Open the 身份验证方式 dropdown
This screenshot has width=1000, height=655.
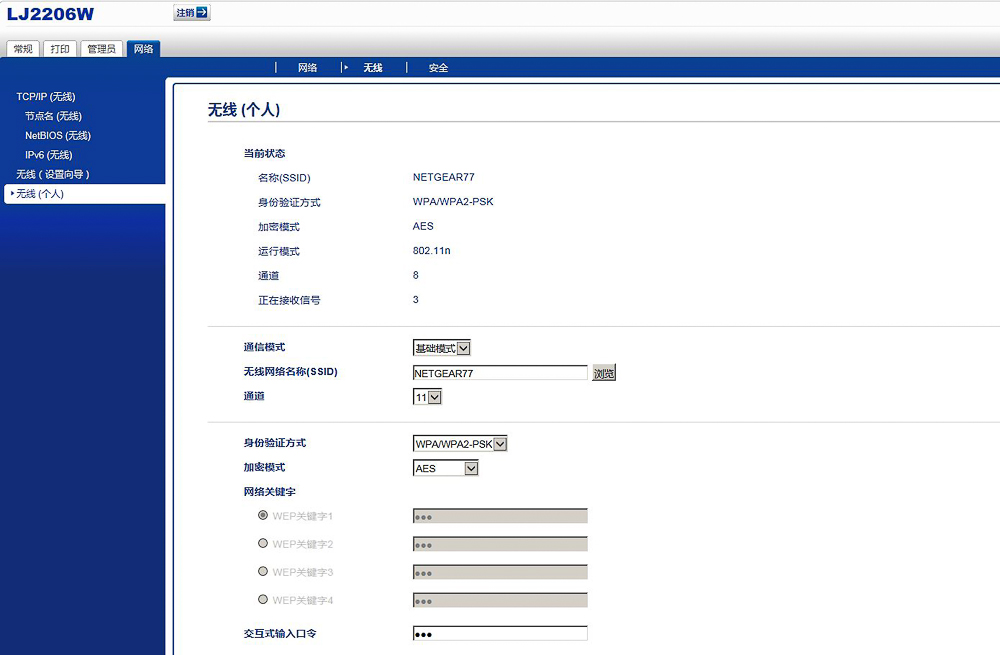(460, 443)
